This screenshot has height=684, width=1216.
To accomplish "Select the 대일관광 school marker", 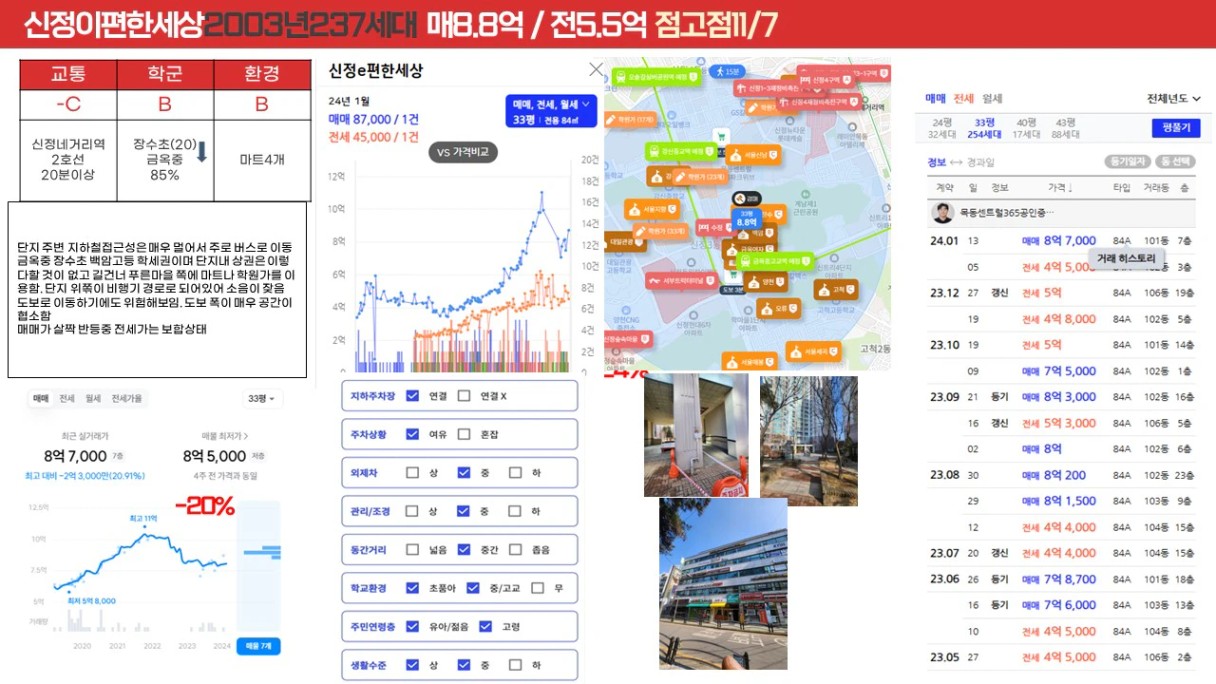I will pyautogui.click(x=624, y=241).
